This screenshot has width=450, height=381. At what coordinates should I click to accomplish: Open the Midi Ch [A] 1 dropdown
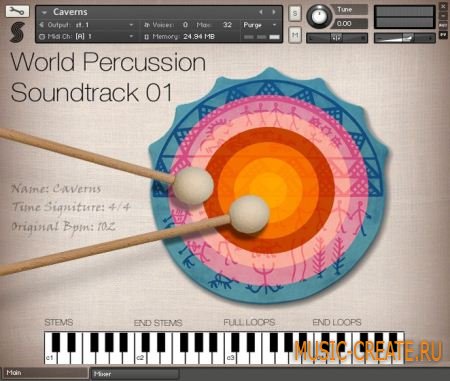131,36
